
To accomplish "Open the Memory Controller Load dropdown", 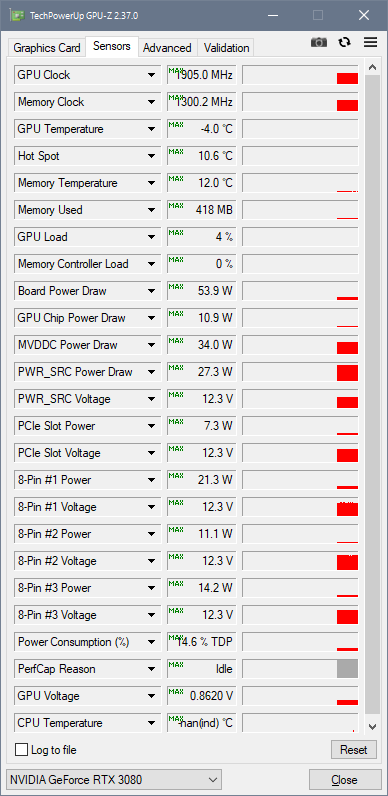I will point(151,264).
